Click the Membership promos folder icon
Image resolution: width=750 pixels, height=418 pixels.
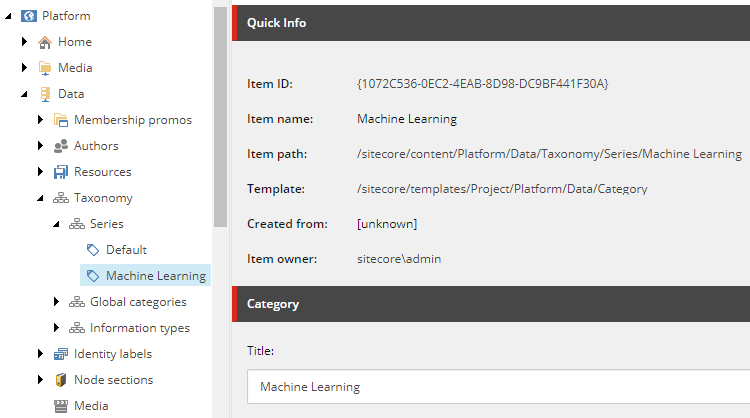point(60,120)
